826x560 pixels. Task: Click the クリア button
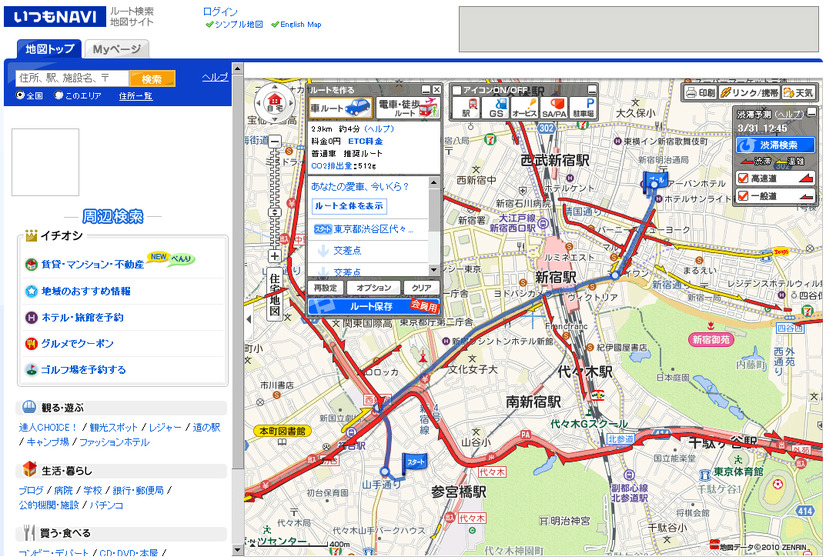click(x=421, y=288)
